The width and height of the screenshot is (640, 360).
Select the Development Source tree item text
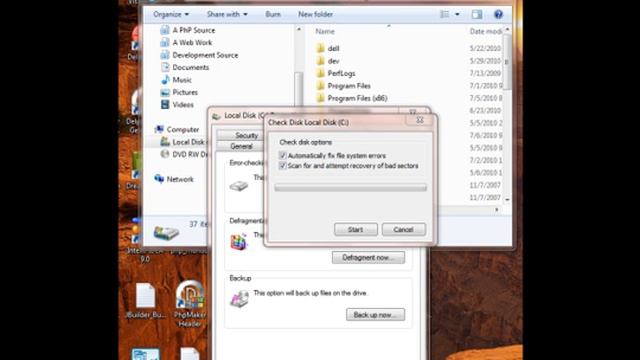(x=205, y=55)
